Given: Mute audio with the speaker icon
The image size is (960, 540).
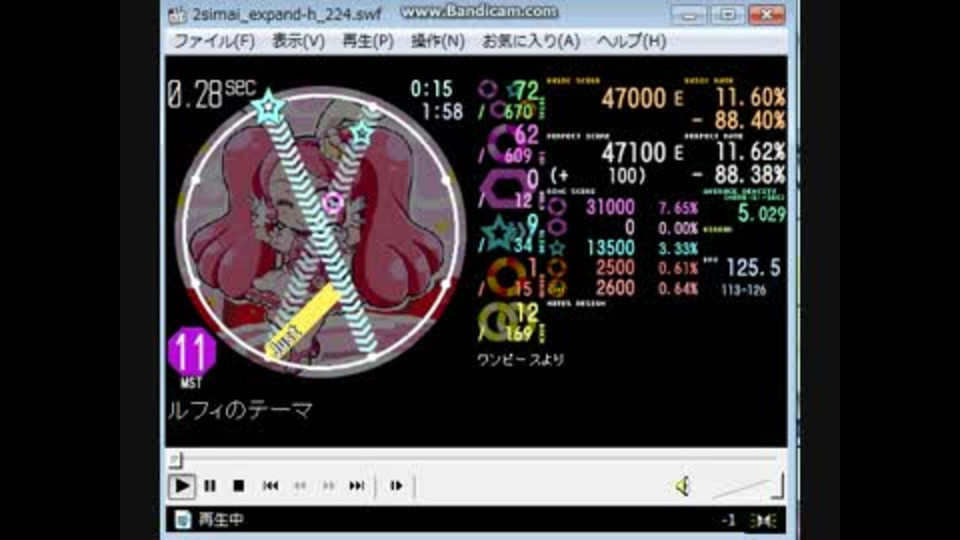Looking at the screenshot, I should (x=683, y=486).
